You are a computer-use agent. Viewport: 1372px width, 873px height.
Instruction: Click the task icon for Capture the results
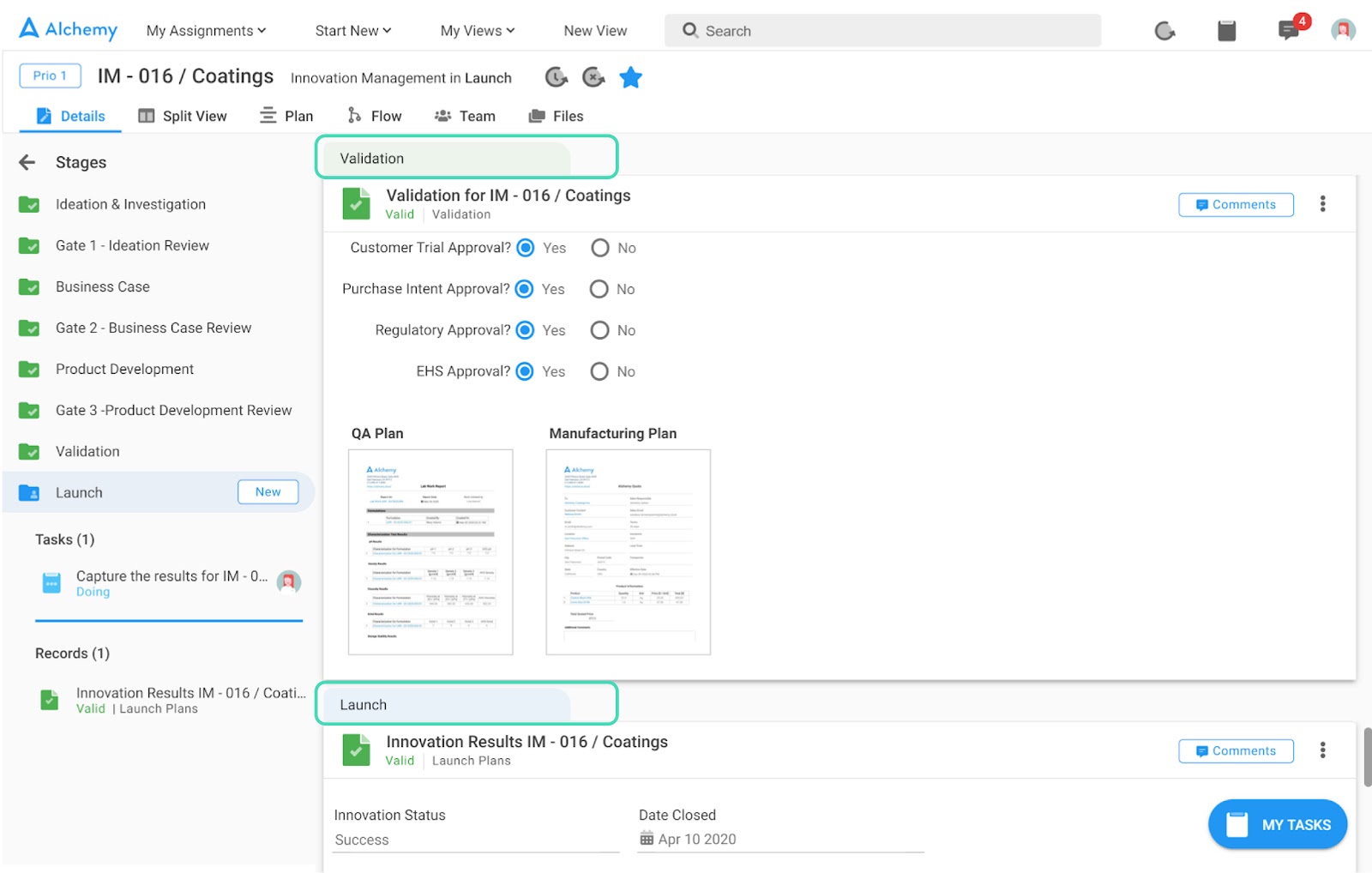coord(51,583)
